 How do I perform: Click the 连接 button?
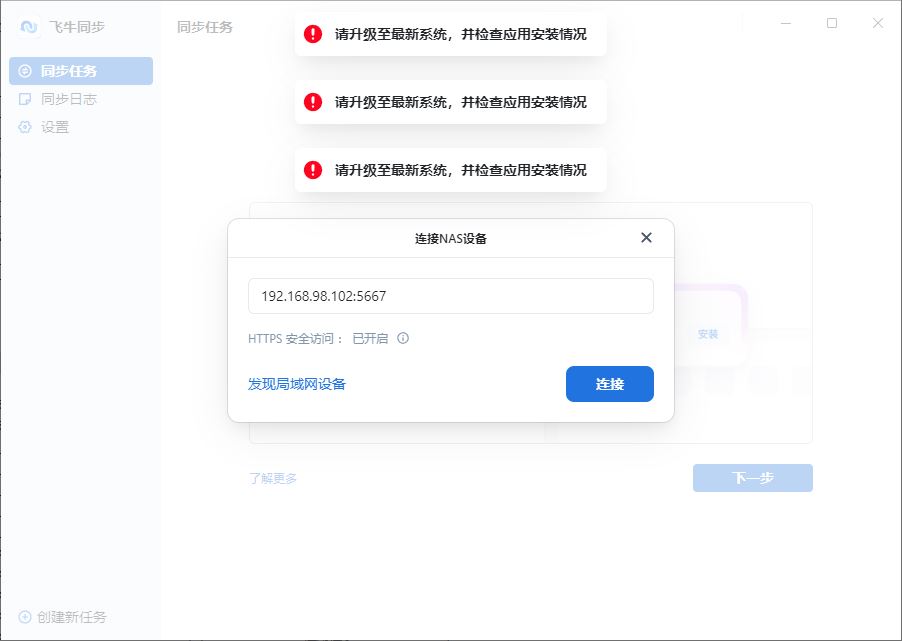[x=610, y=384]
